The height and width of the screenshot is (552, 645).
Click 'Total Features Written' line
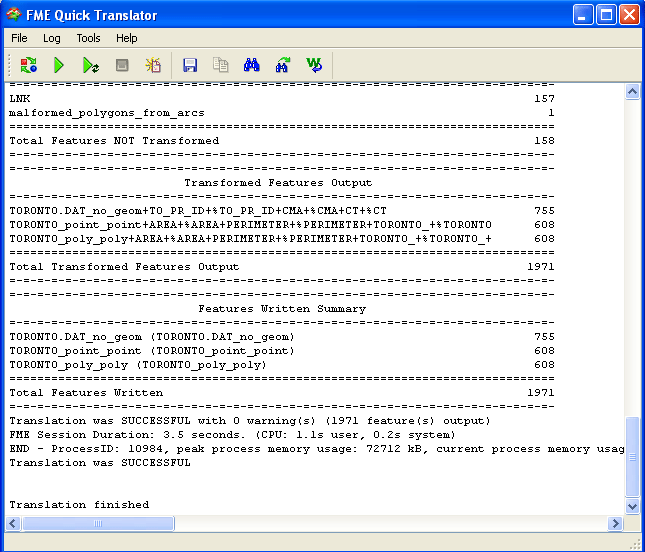(282, 392)
